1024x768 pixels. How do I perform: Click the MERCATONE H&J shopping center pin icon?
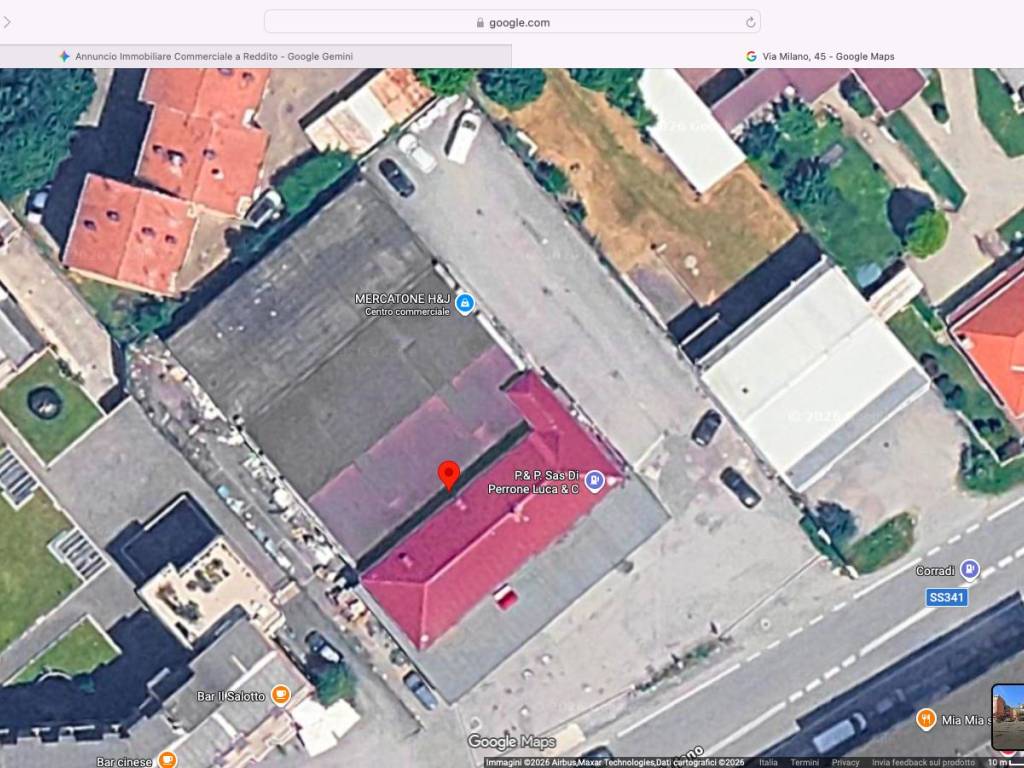pyautogui.click(x=464, y=304)
